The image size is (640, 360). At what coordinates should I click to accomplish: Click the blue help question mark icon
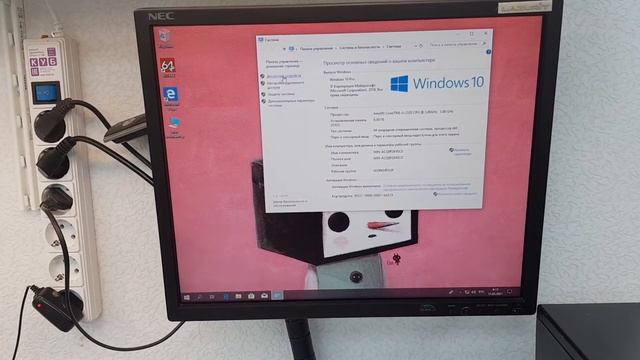(488, 52)
